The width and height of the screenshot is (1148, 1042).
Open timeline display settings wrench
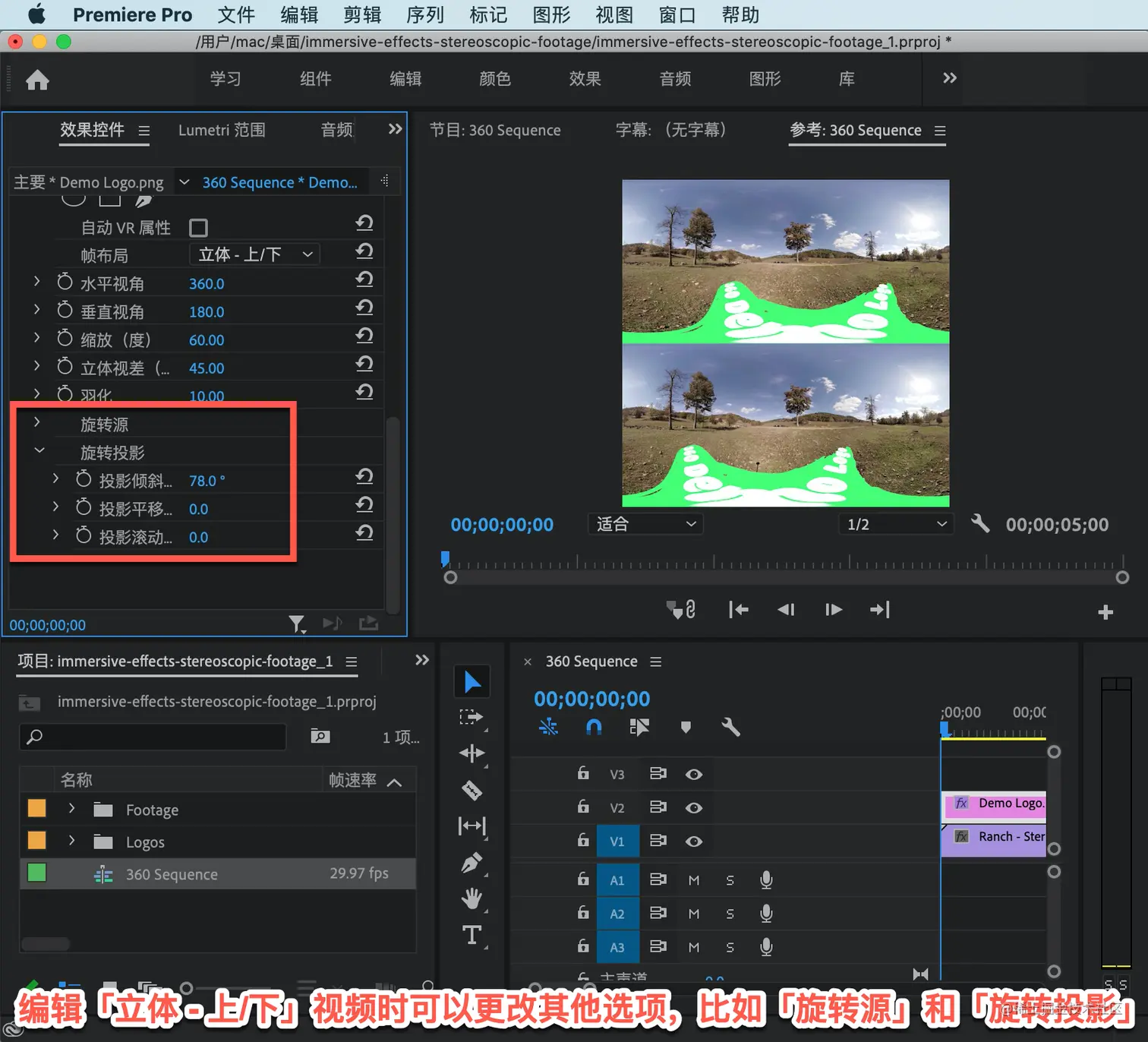click(730, 727)
